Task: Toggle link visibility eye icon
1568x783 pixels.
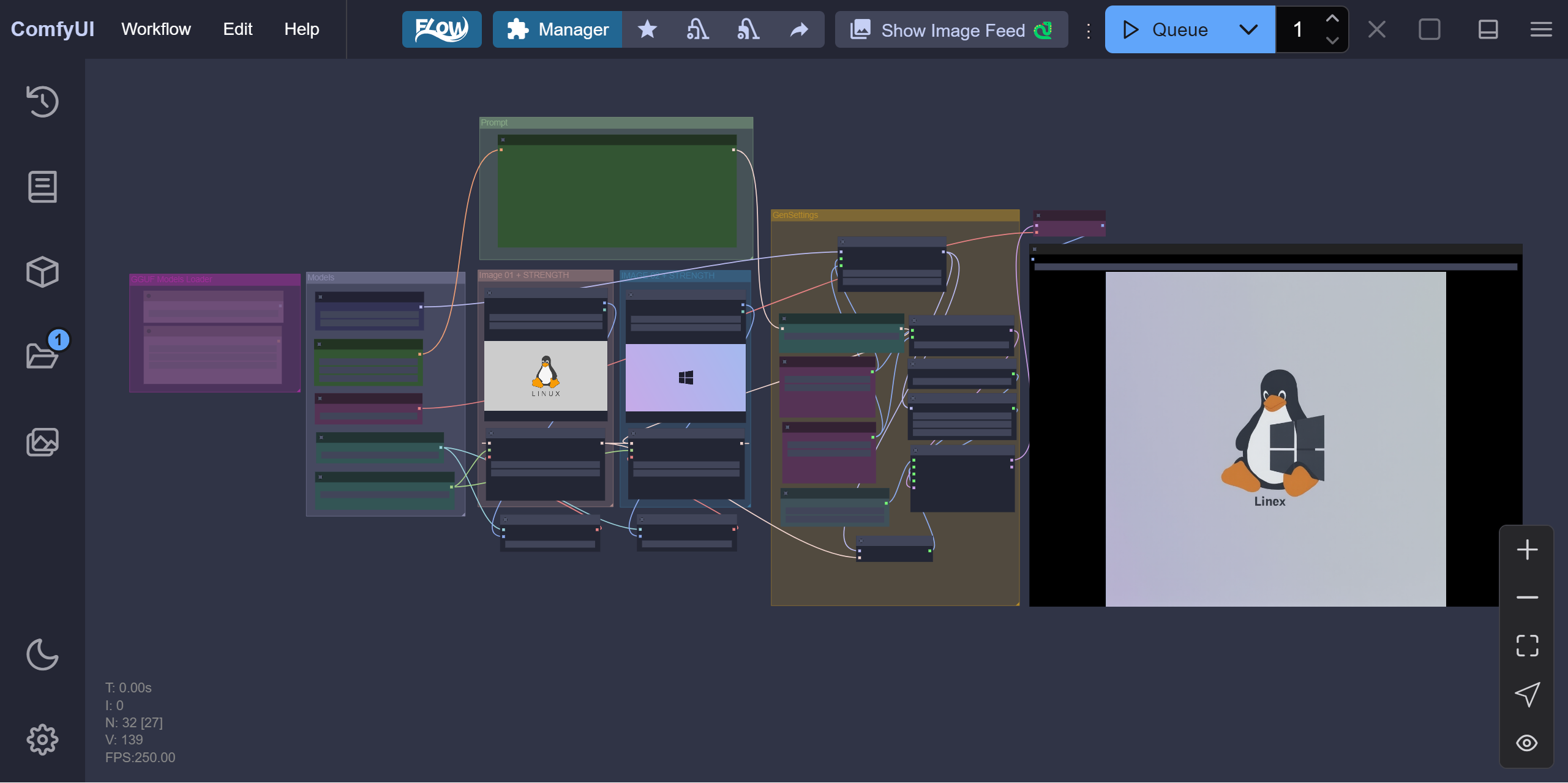Action: 1527,743
